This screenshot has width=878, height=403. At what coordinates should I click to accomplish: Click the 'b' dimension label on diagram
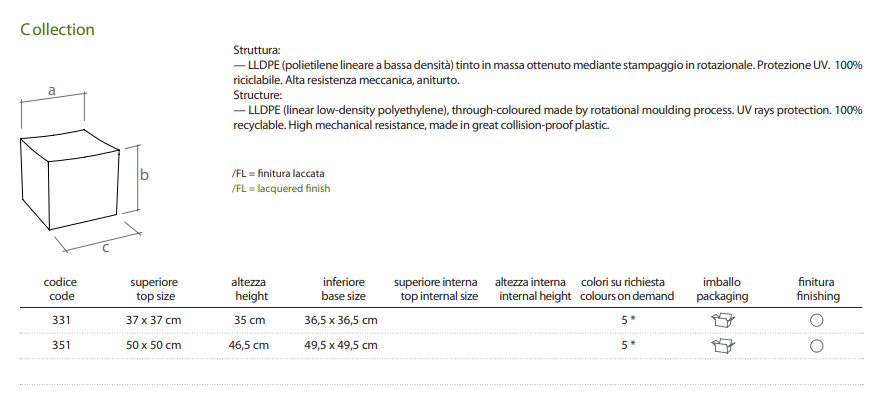click(x=146, y=175)
